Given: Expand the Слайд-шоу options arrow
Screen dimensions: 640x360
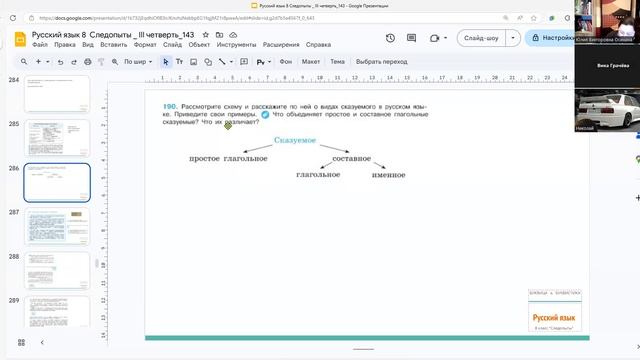Looking at the screenshot, I should coord(513,38).
